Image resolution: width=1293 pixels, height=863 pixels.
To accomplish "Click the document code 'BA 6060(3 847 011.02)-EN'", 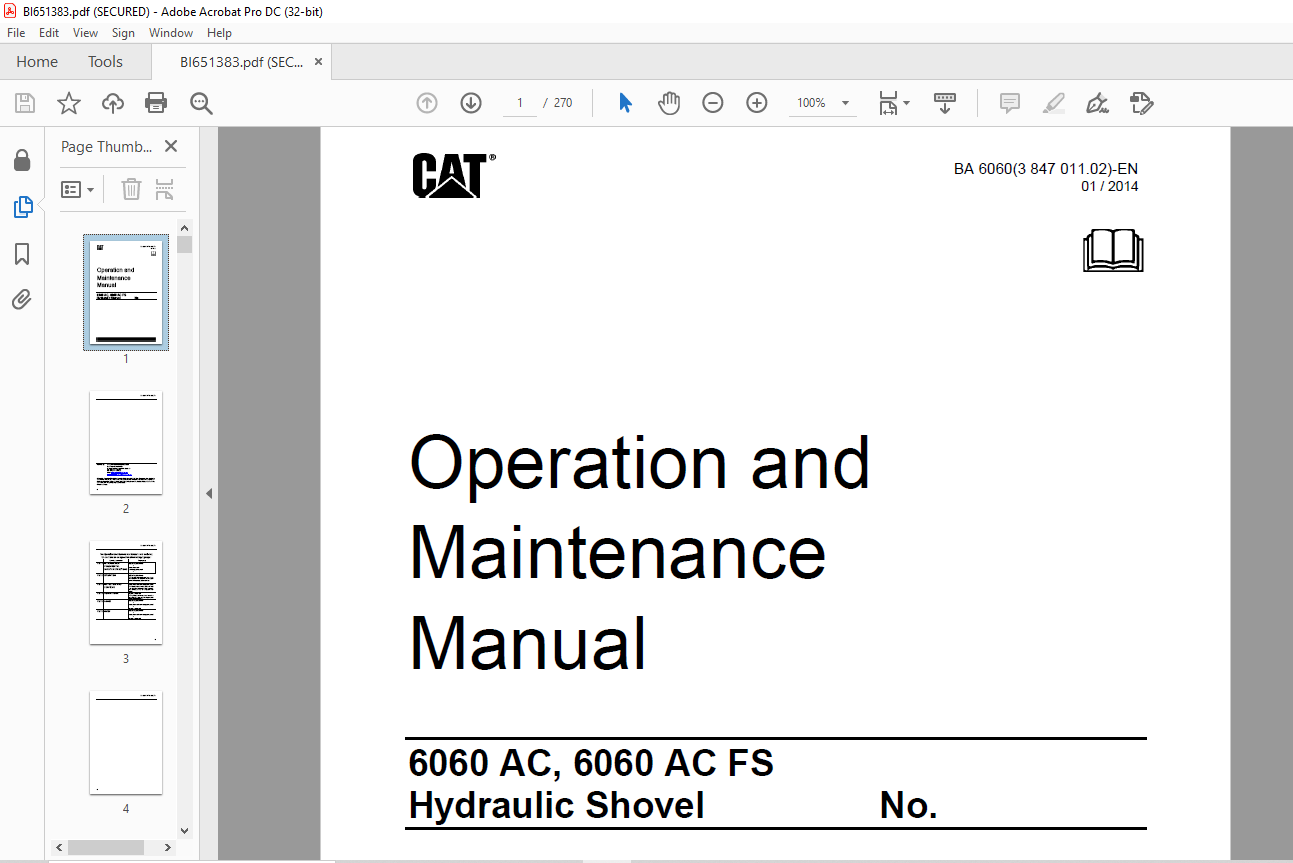I will 1046,169.
